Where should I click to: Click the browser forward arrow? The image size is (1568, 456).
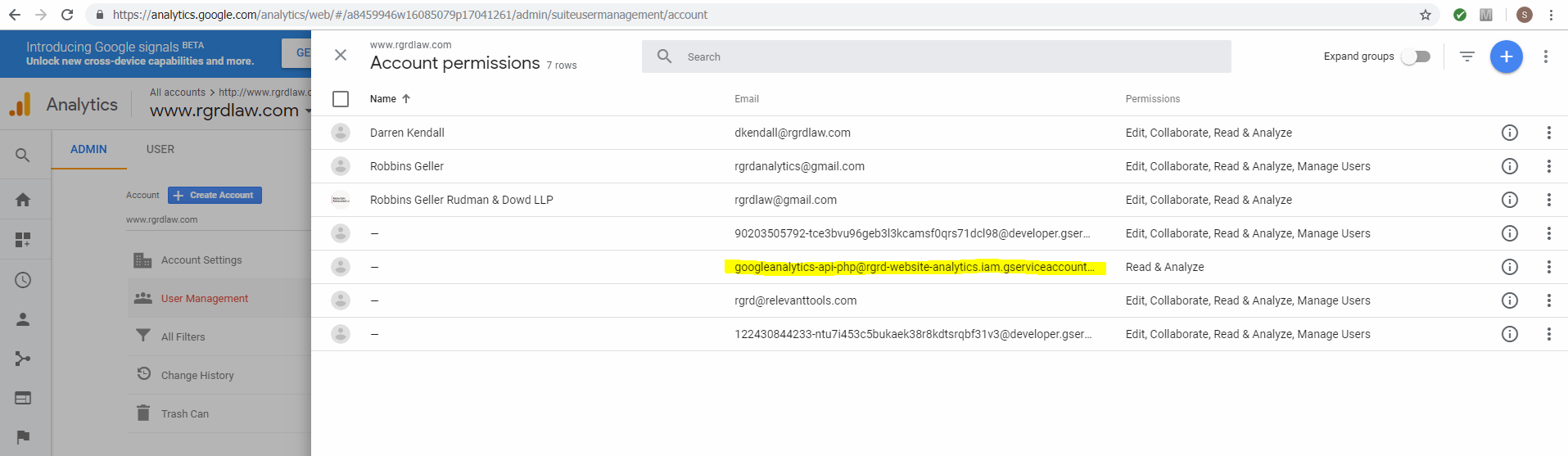(x=41, y=15)
